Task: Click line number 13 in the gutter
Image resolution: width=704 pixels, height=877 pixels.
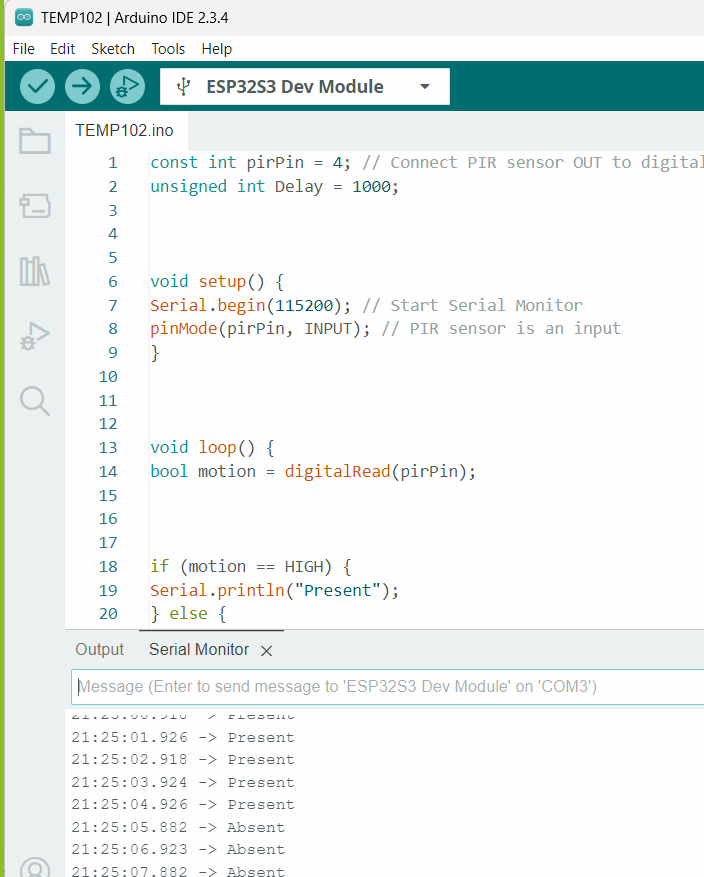Action: point(108,447)
